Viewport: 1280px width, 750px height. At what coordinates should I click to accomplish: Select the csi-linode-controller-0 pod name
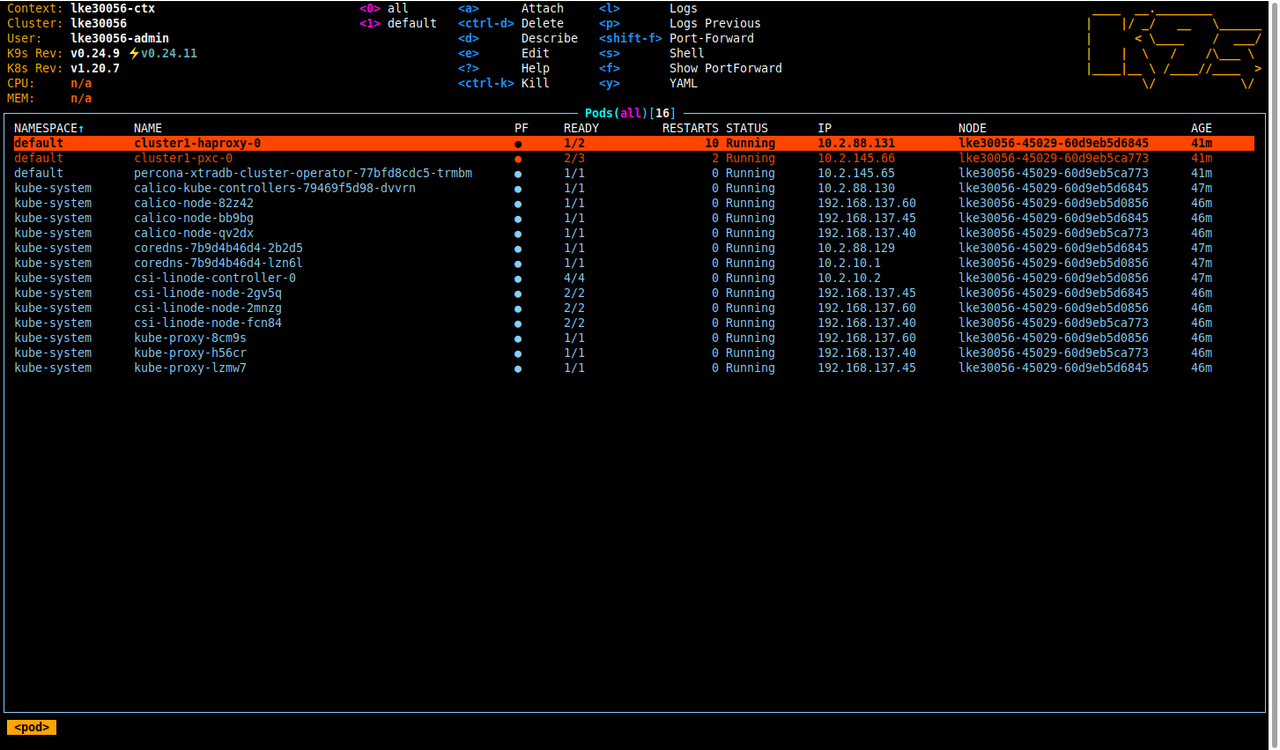point(215,278)
